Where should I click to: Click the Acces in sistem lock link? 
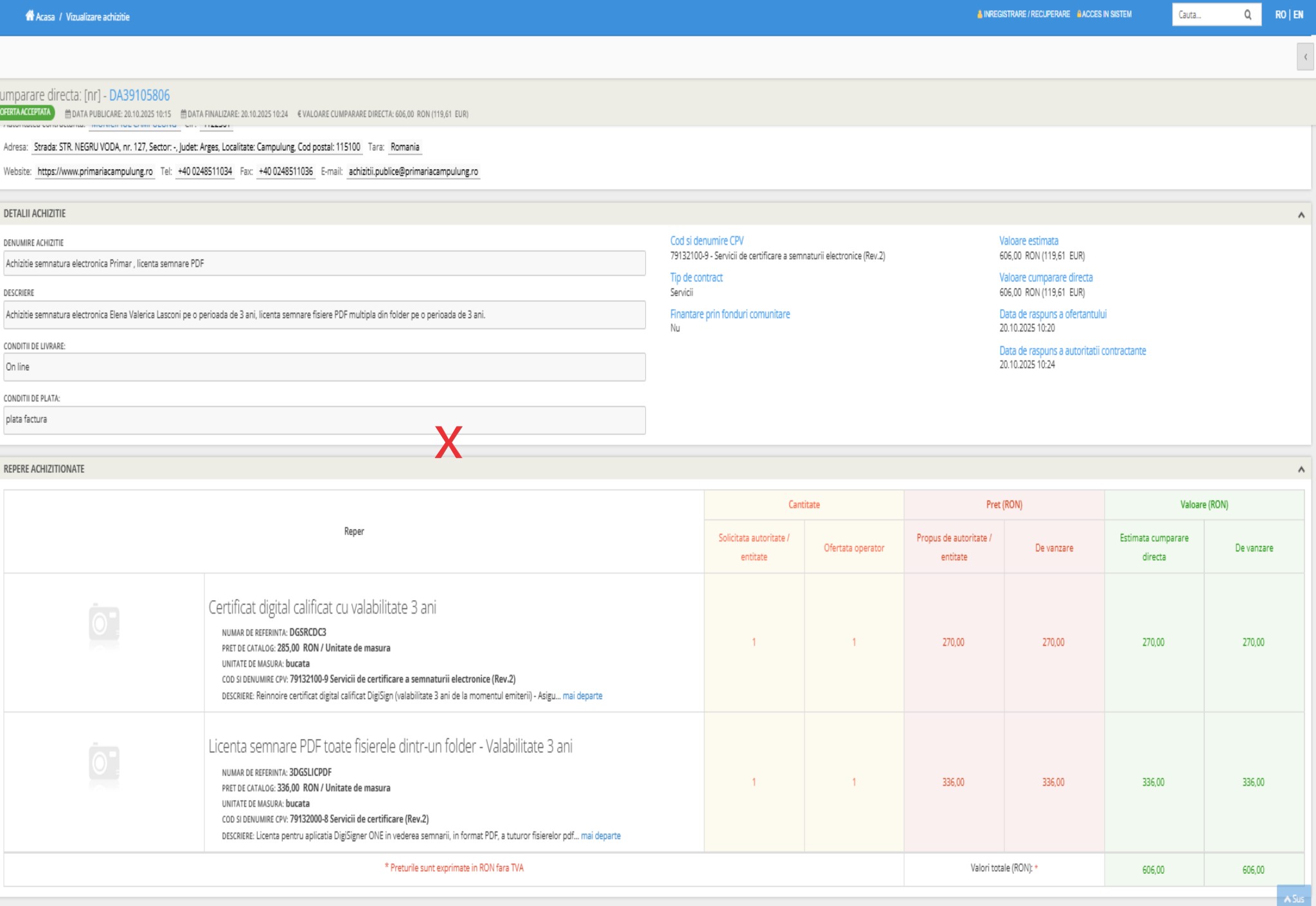pos(1105,14)
